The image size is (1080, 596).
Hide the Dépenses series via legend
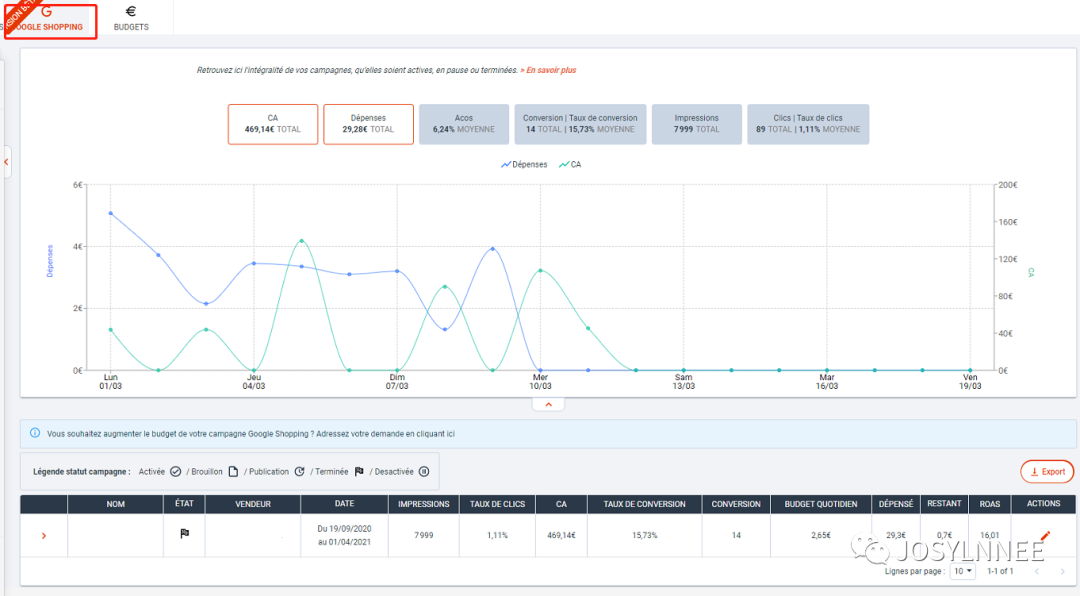[525, 164]
